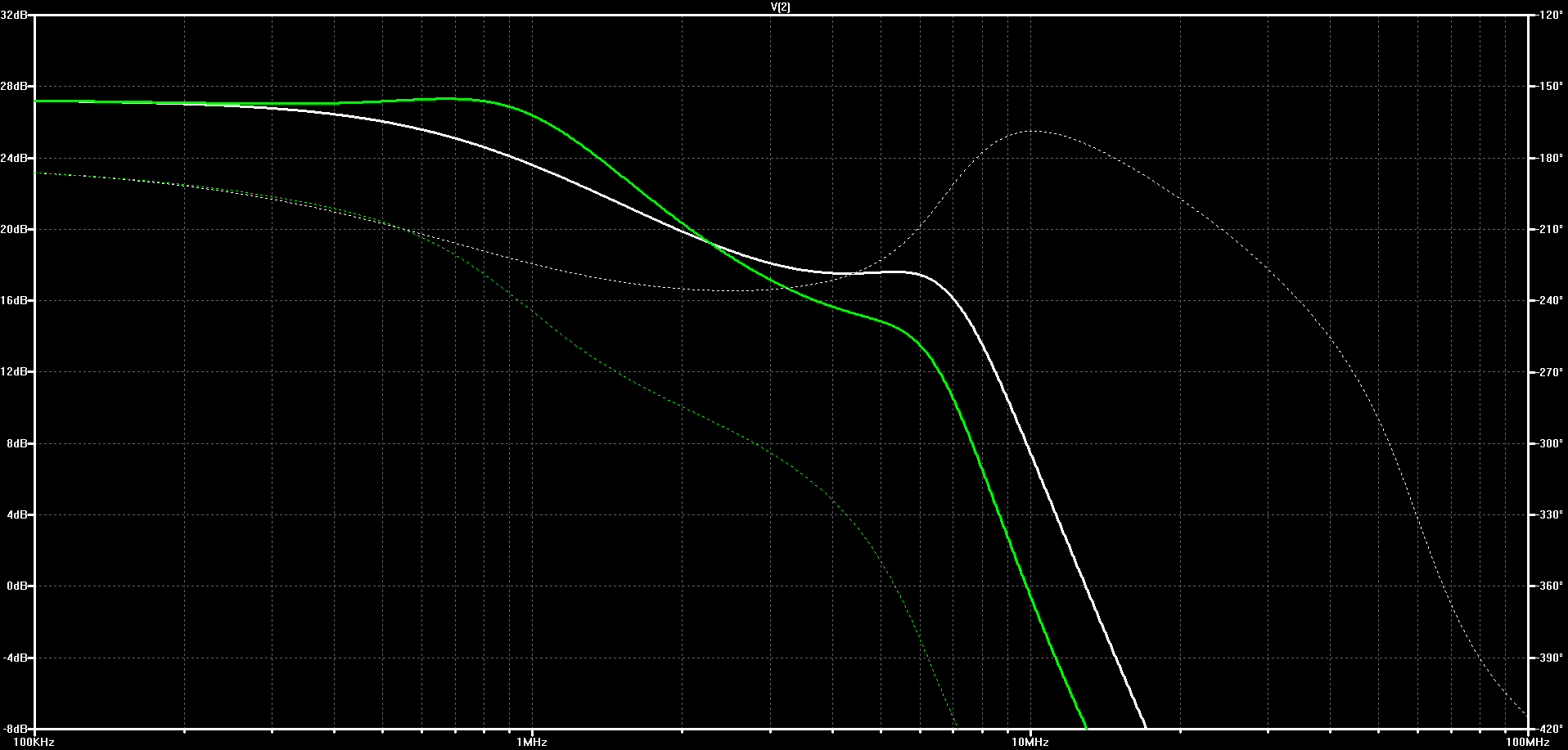The height and width of the screenshot is (750, 1568).
Task: Click the -180° phase axis label
Action: click(1549, 158)
